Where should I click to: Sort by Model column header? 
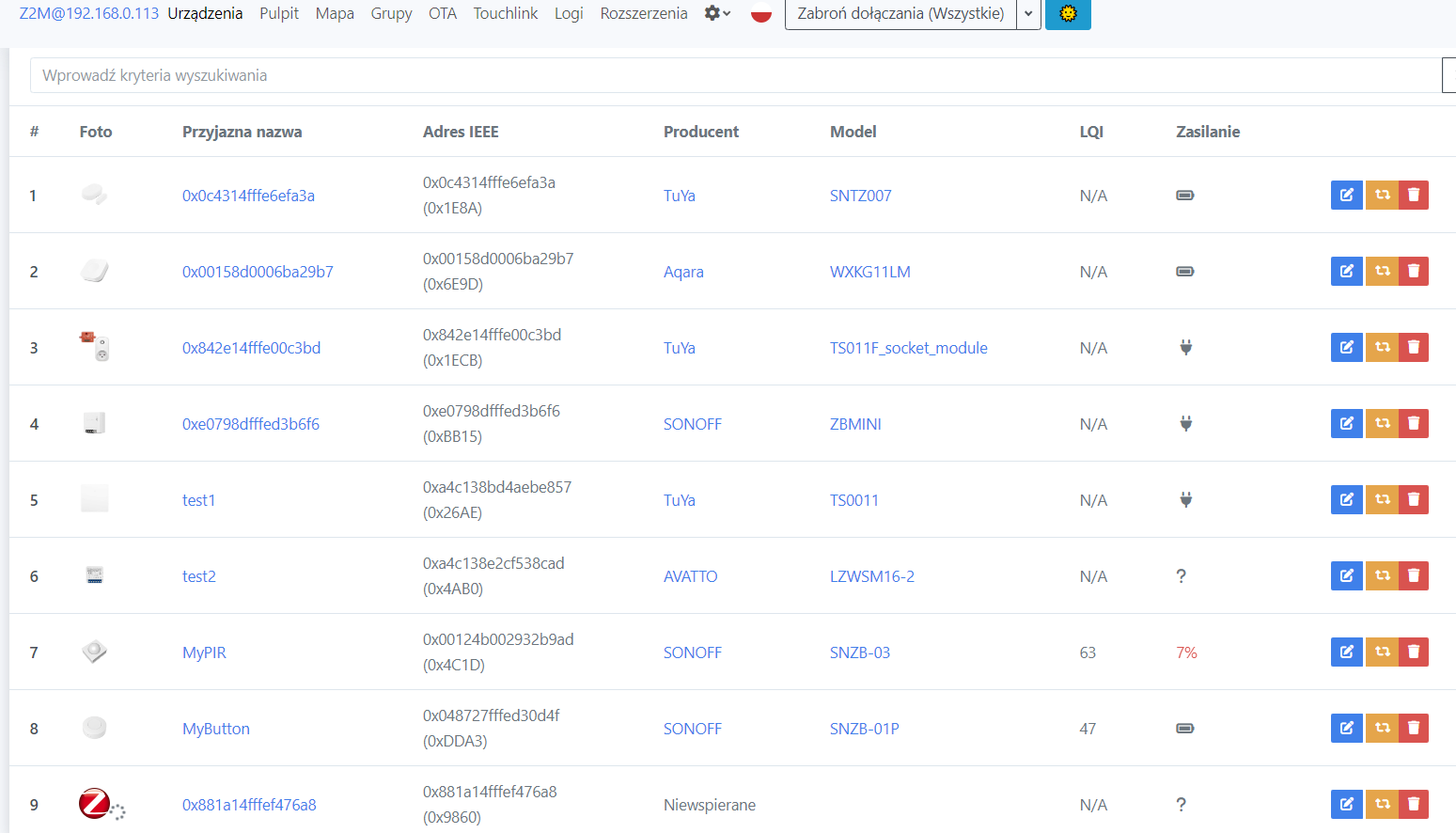853,132
